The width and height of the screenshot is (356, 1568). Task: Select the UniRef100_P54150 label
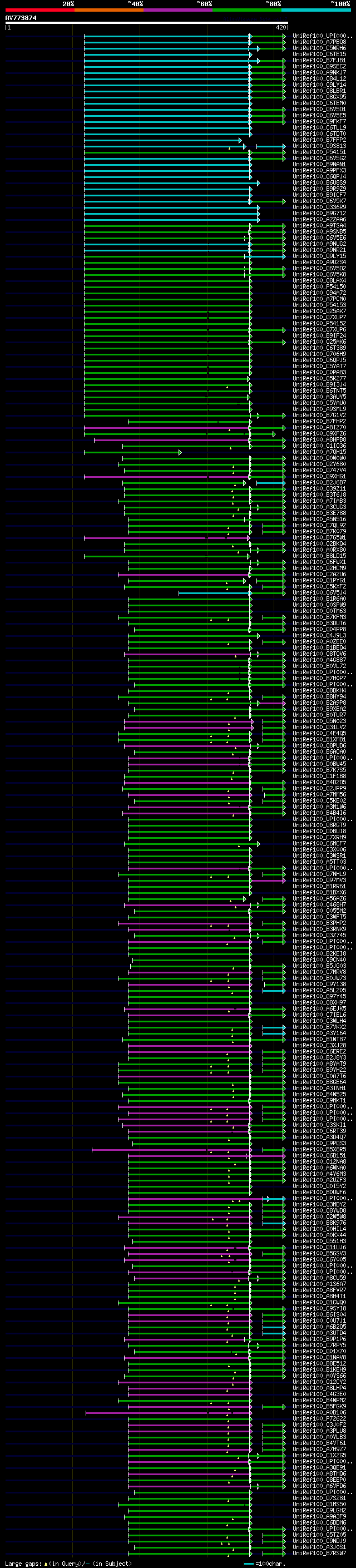click(x=319, y=286)
